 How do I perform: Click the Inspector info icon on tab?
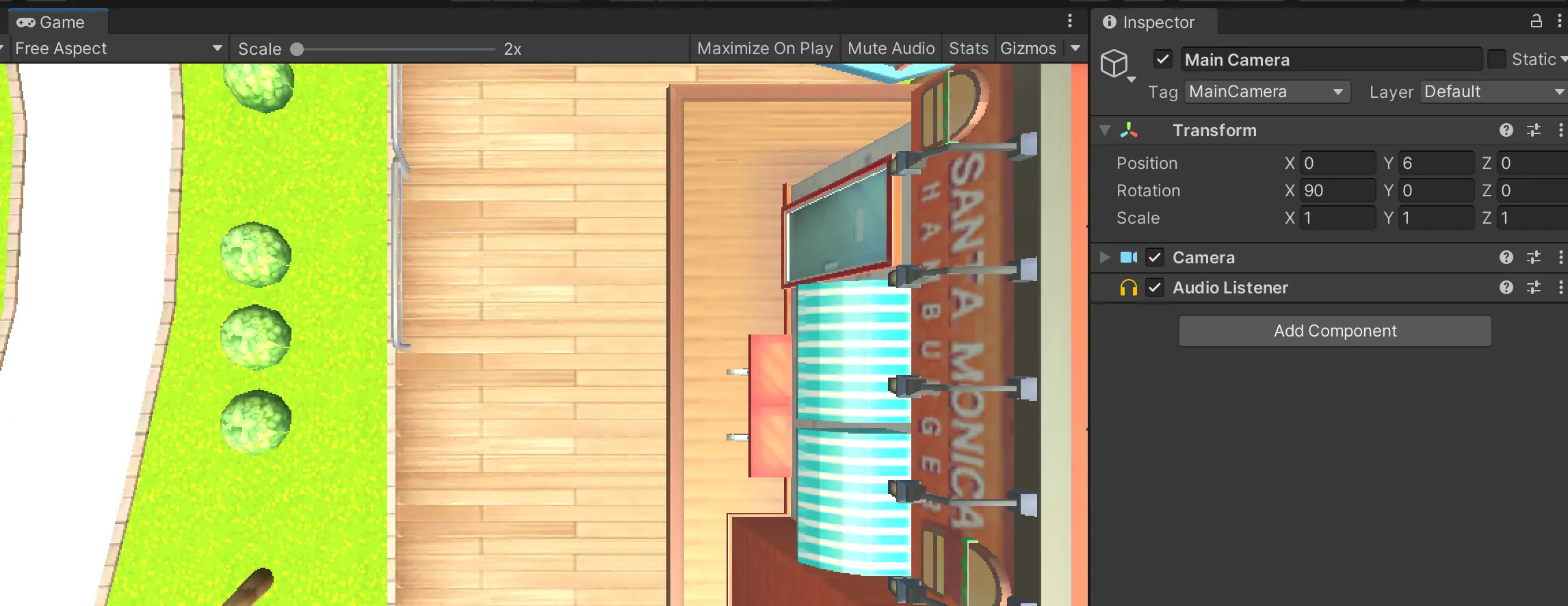(x=1110, y=22)
